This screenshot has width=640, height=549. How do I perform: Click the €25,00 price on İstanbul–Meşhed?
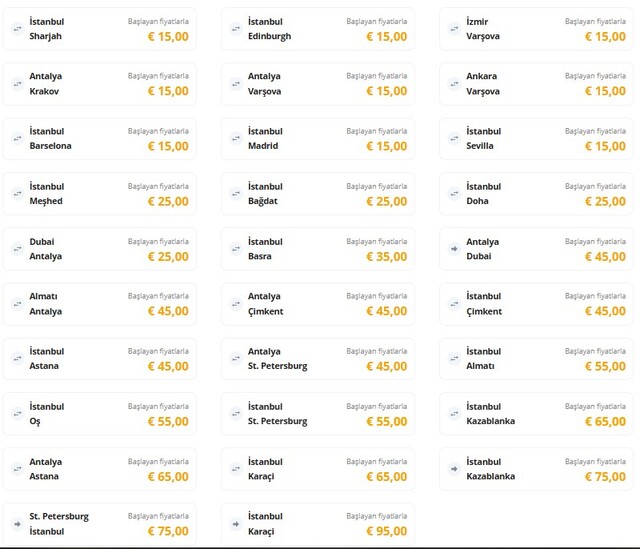click(x=168, y=201)
